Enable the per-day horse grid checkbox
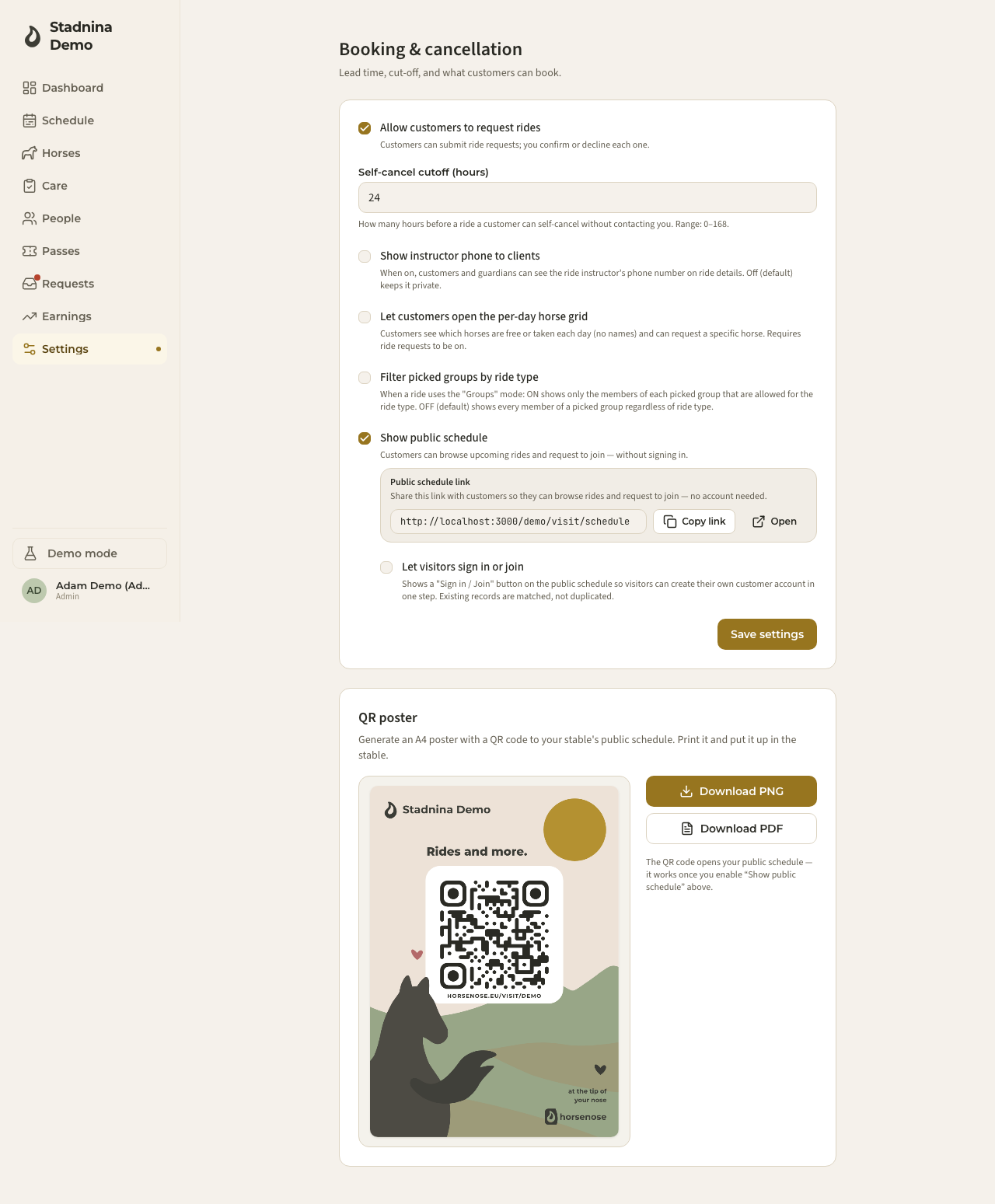Image resolution: width=995 pixels, height=1204 pixels. coord(365,317)
